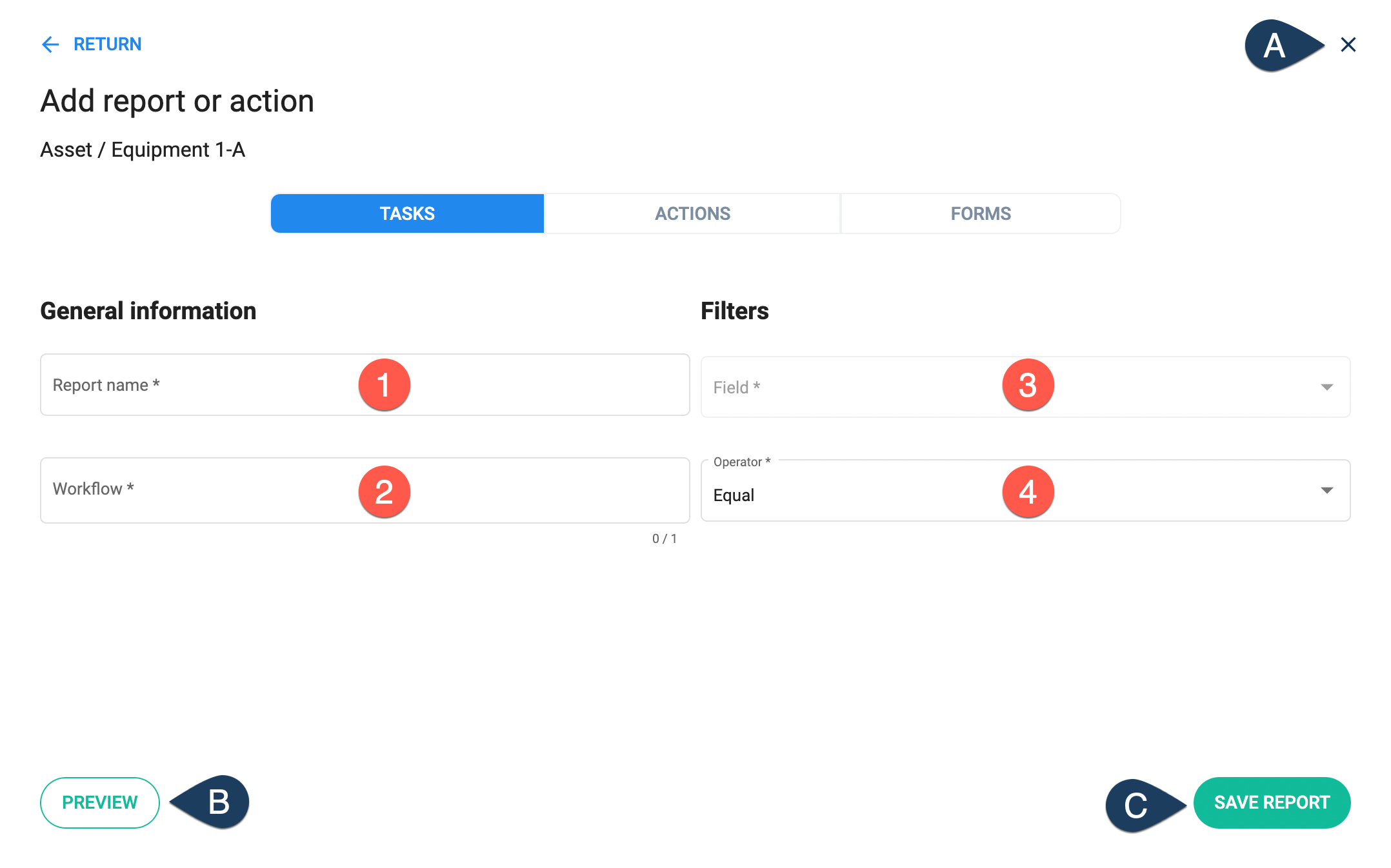Click the dark callout labeled B
This screenshot has height=868, width=1391.
[x=210, y=802]
